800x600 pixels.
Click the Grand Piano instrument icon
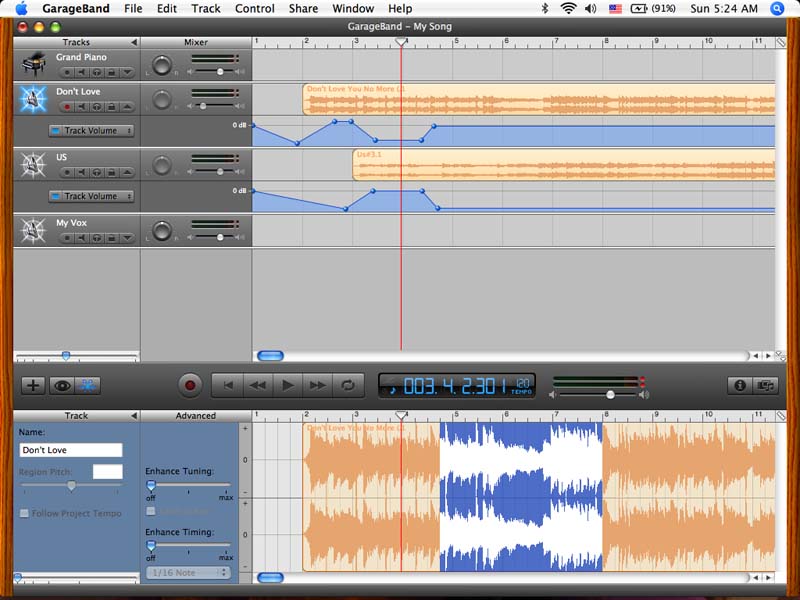click(x=34, y=64)
